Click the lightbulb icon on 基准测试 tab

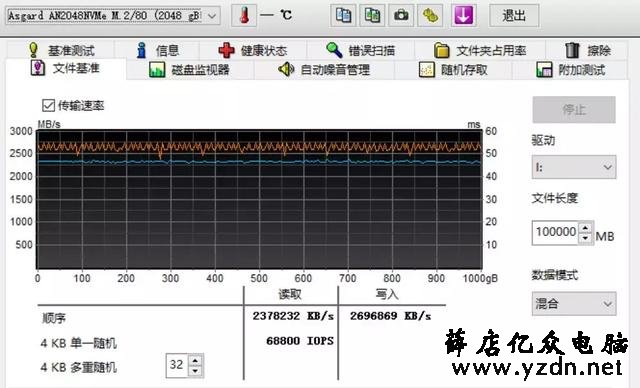33,50
